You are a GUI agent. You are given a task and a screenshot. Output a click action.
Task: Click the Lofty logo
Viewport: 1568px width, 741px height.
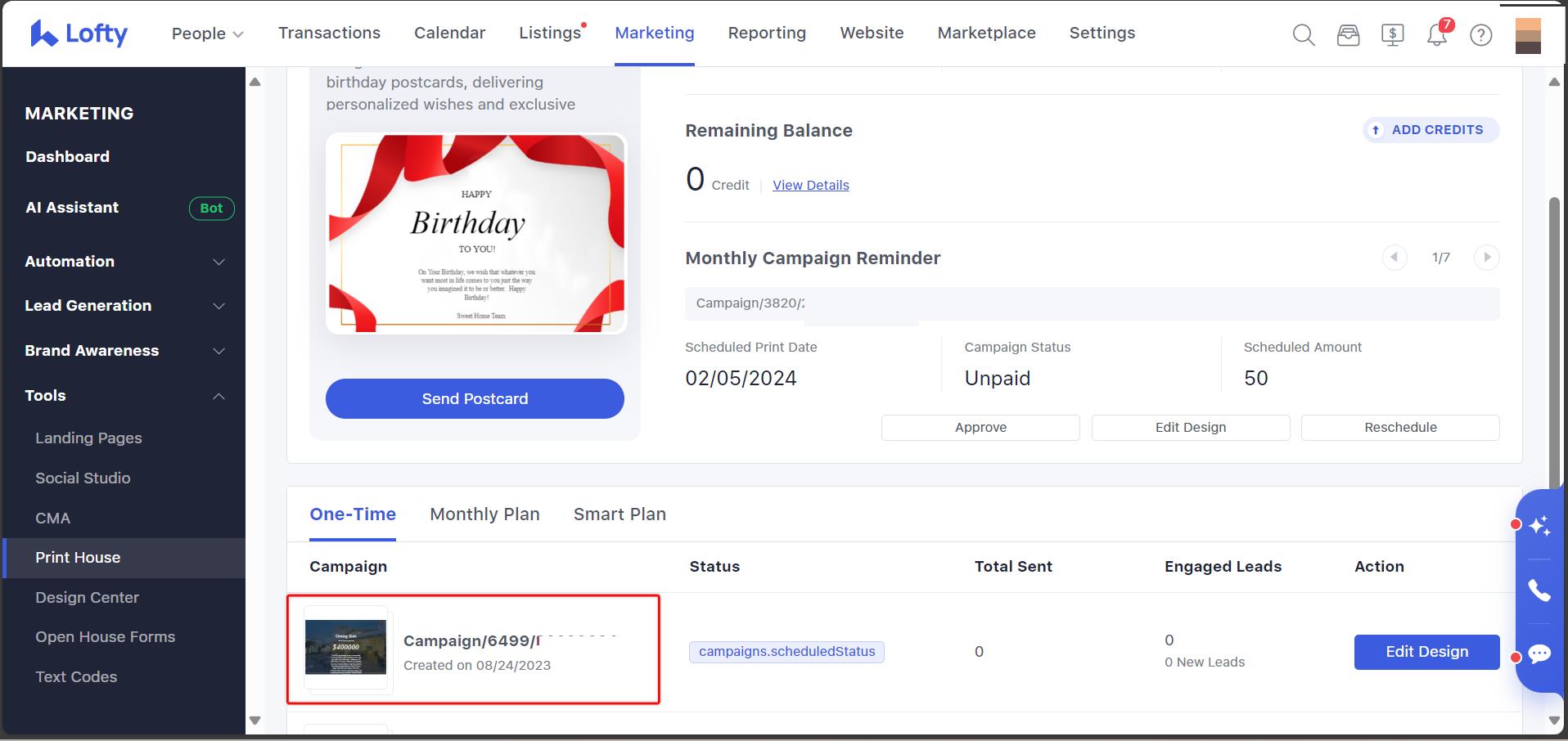click(x=79, y=34)
